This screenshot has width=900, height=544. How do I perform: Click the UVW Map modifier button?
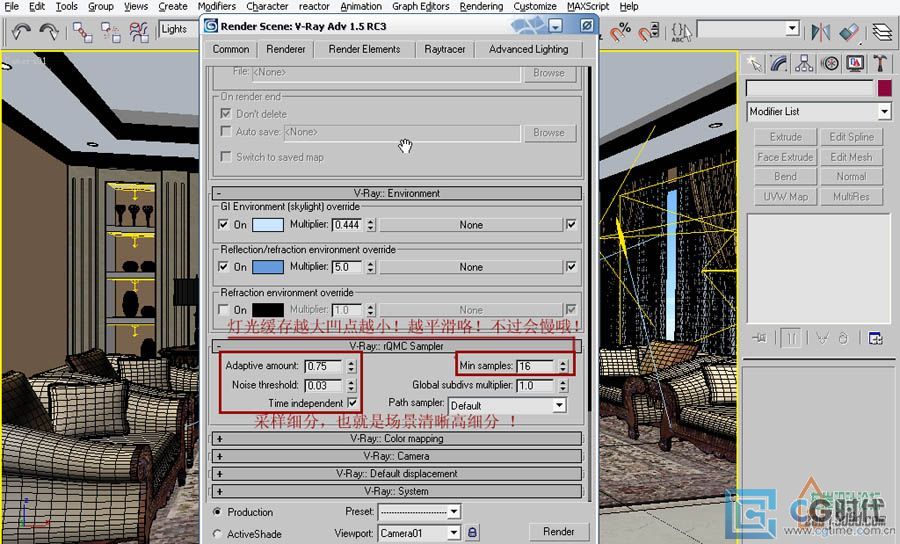pos(785,196)
